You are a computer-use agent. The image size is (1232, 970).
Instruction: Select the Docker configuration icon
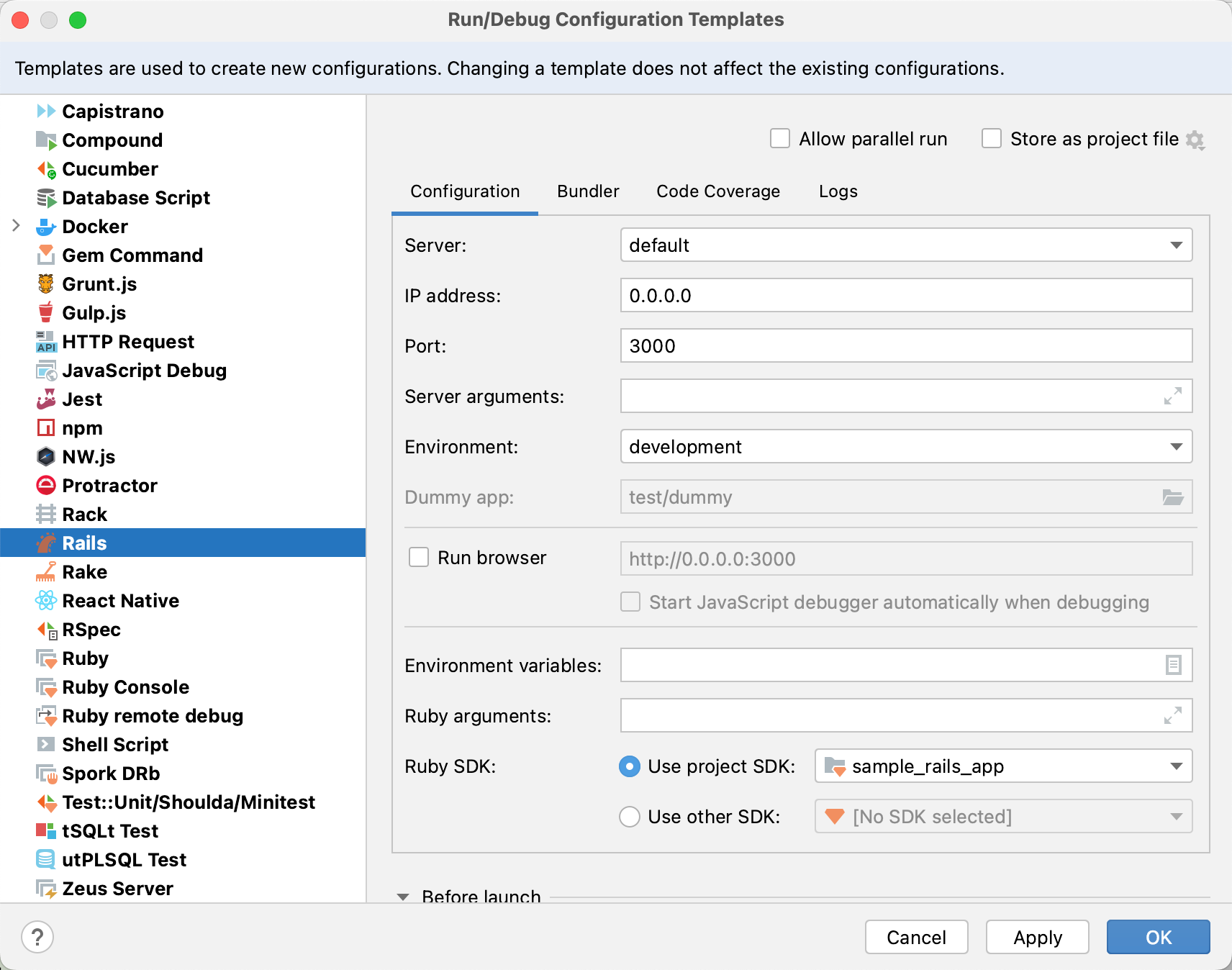tap(46, 226)
